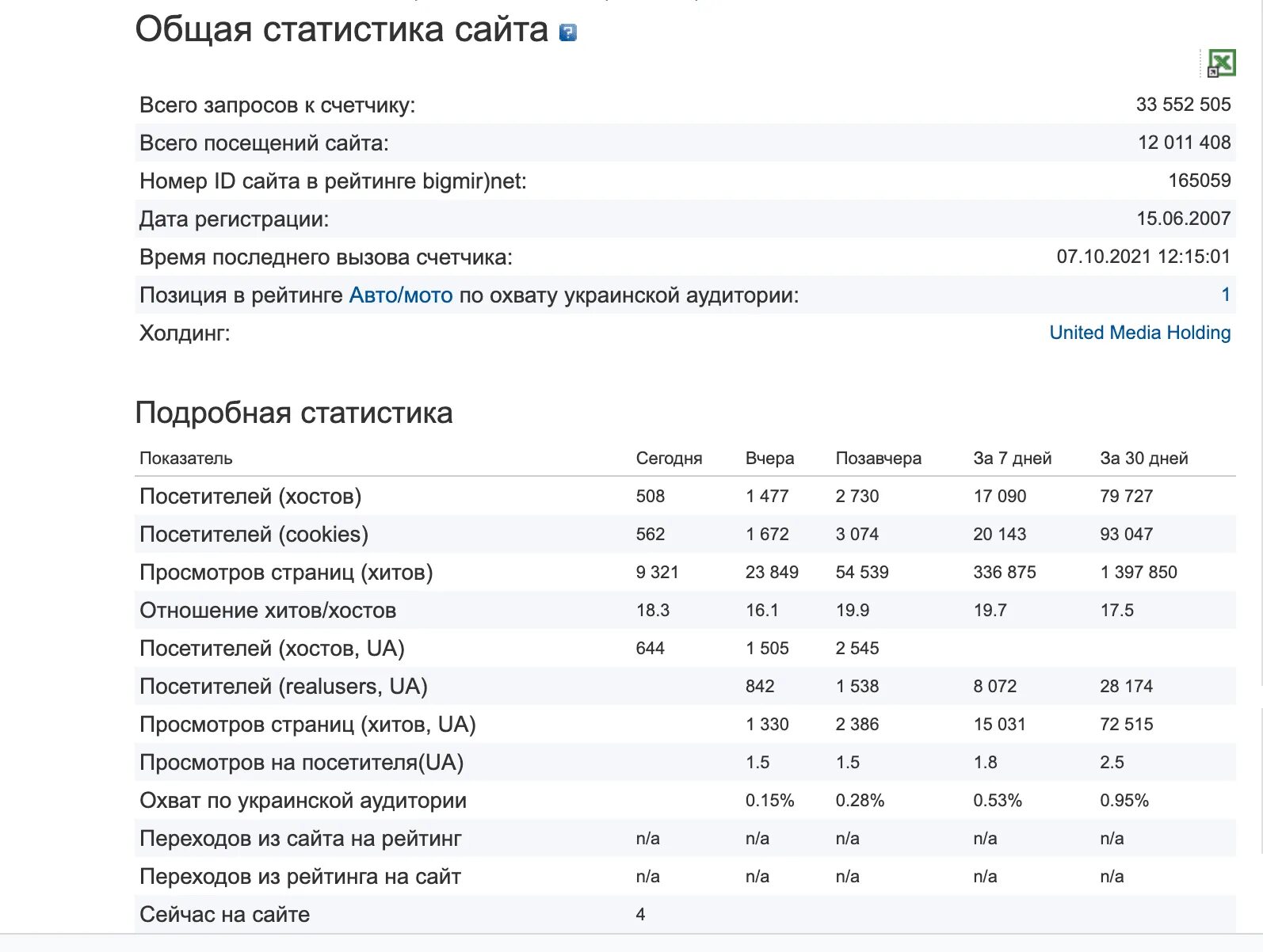
Task: Select the Посетителей (realusers, UA) row label
Action: [x=284, y=687]
